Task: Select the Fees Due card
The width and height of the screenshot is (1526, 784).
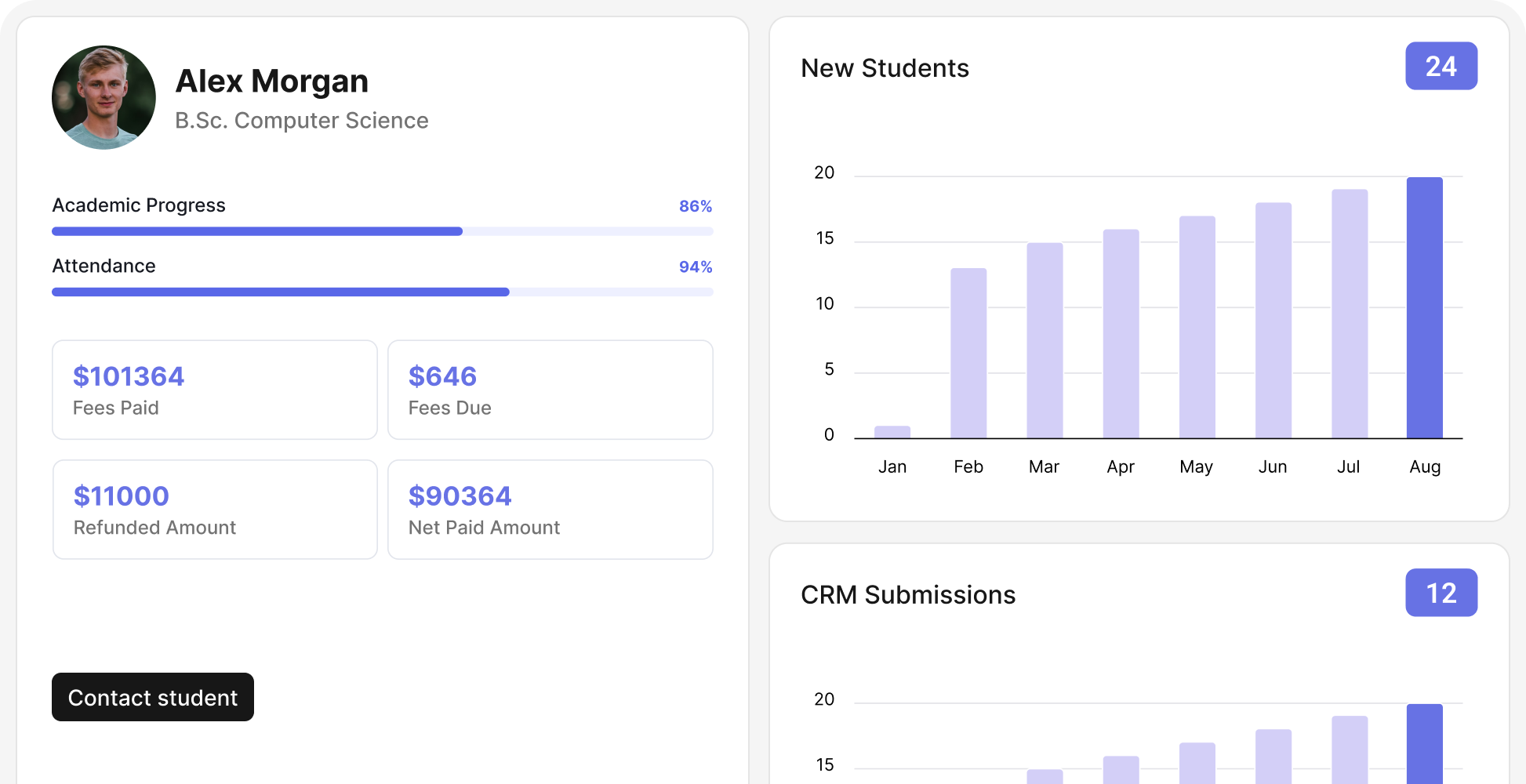Action: 550,390
